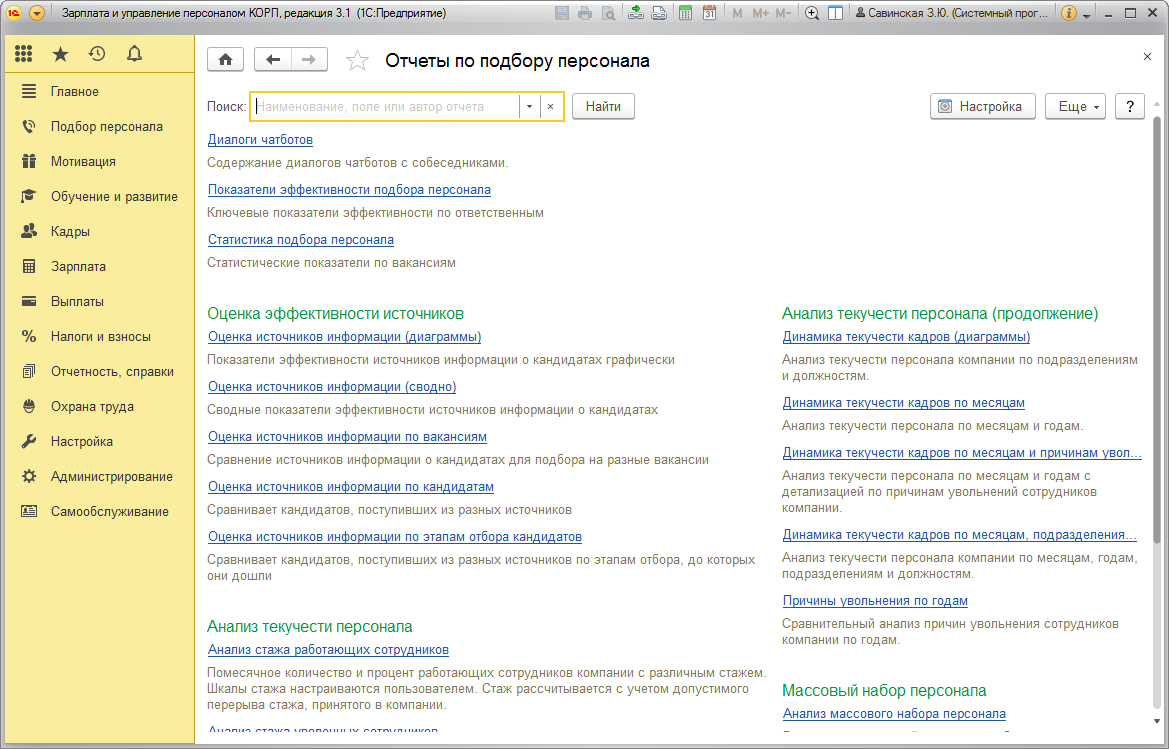
Task: Click the M memory button
Action: pos(737,13)
